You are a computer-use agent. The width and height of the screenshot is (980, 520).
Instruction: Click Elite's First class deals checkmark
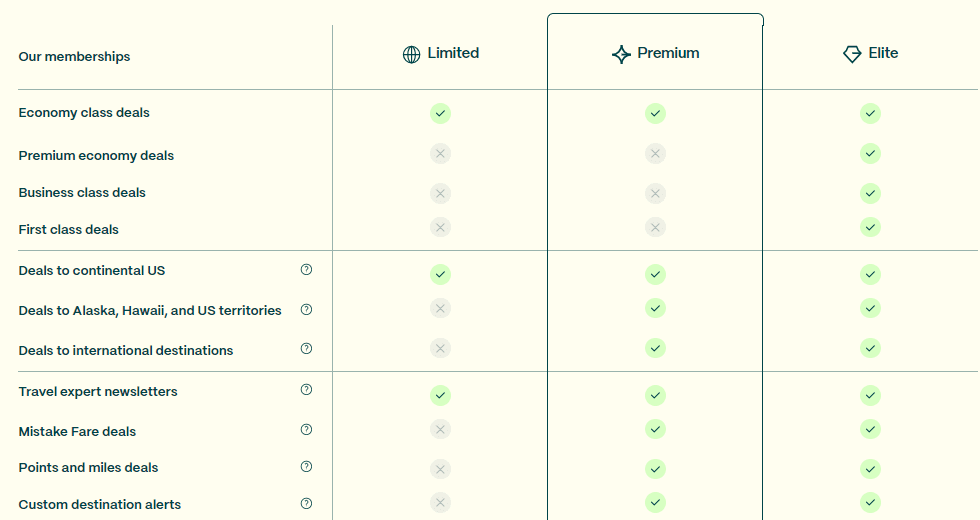point(870,227)
